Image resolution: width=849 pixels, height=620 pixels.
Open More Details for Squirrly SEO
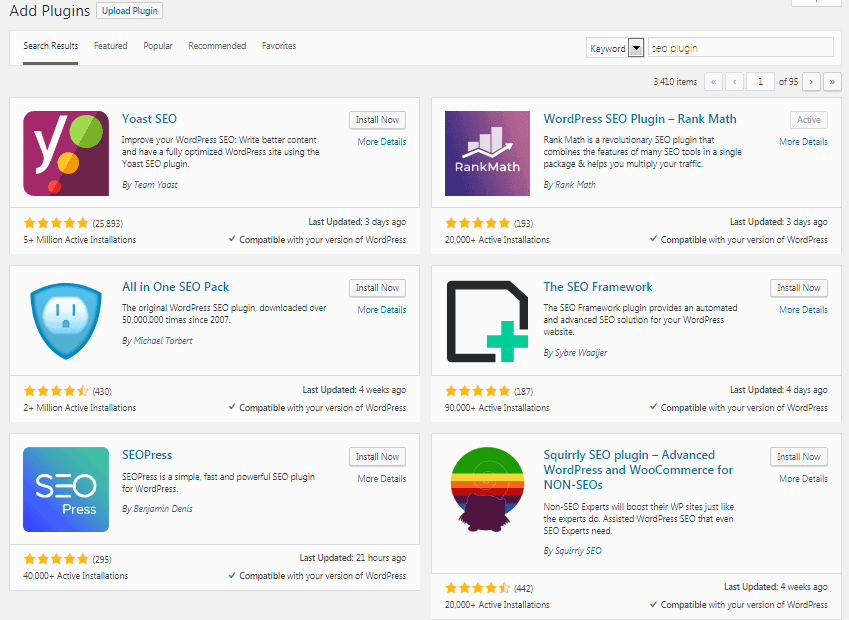804,479
